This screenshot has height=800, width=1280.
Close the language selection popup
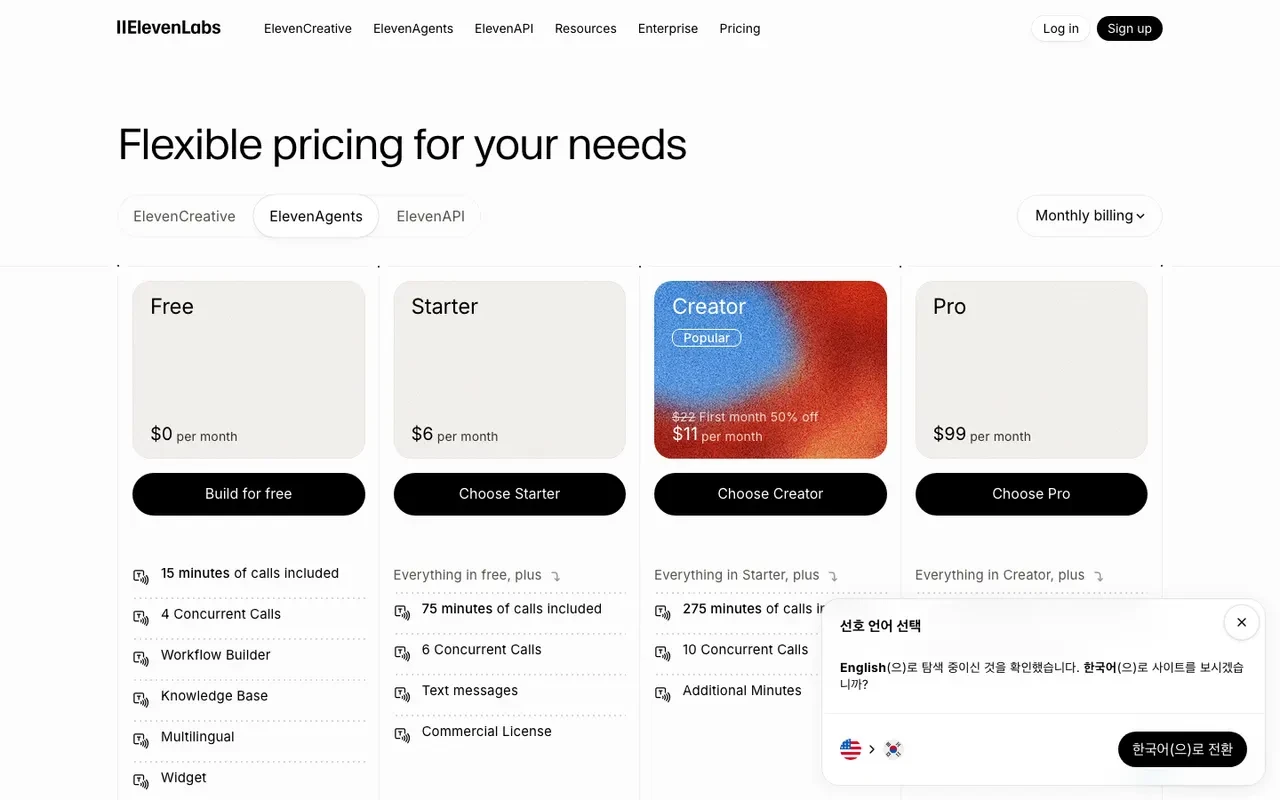click(1241, 622)
